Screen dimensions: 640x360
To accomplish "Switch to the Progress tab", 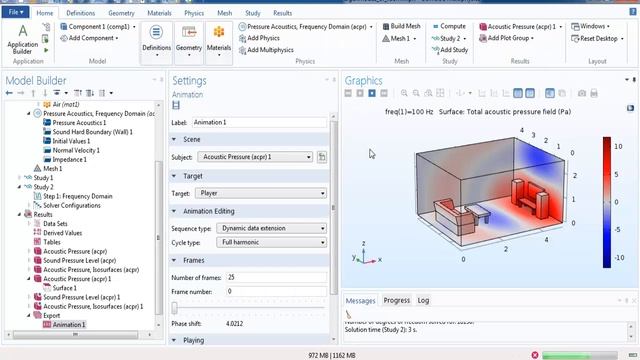I will coord(396,300).
